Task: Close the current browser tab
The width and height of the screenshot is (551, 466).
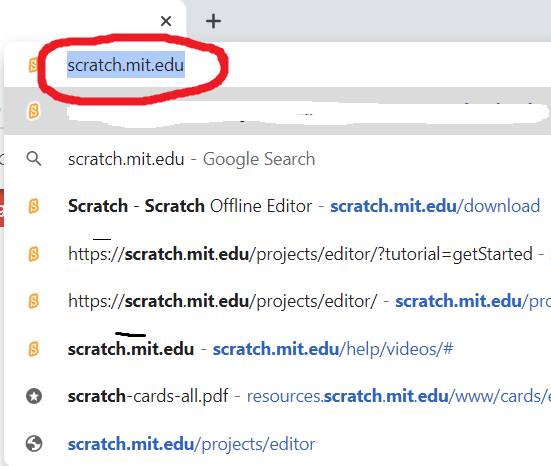Action: [x=166, y=21]
